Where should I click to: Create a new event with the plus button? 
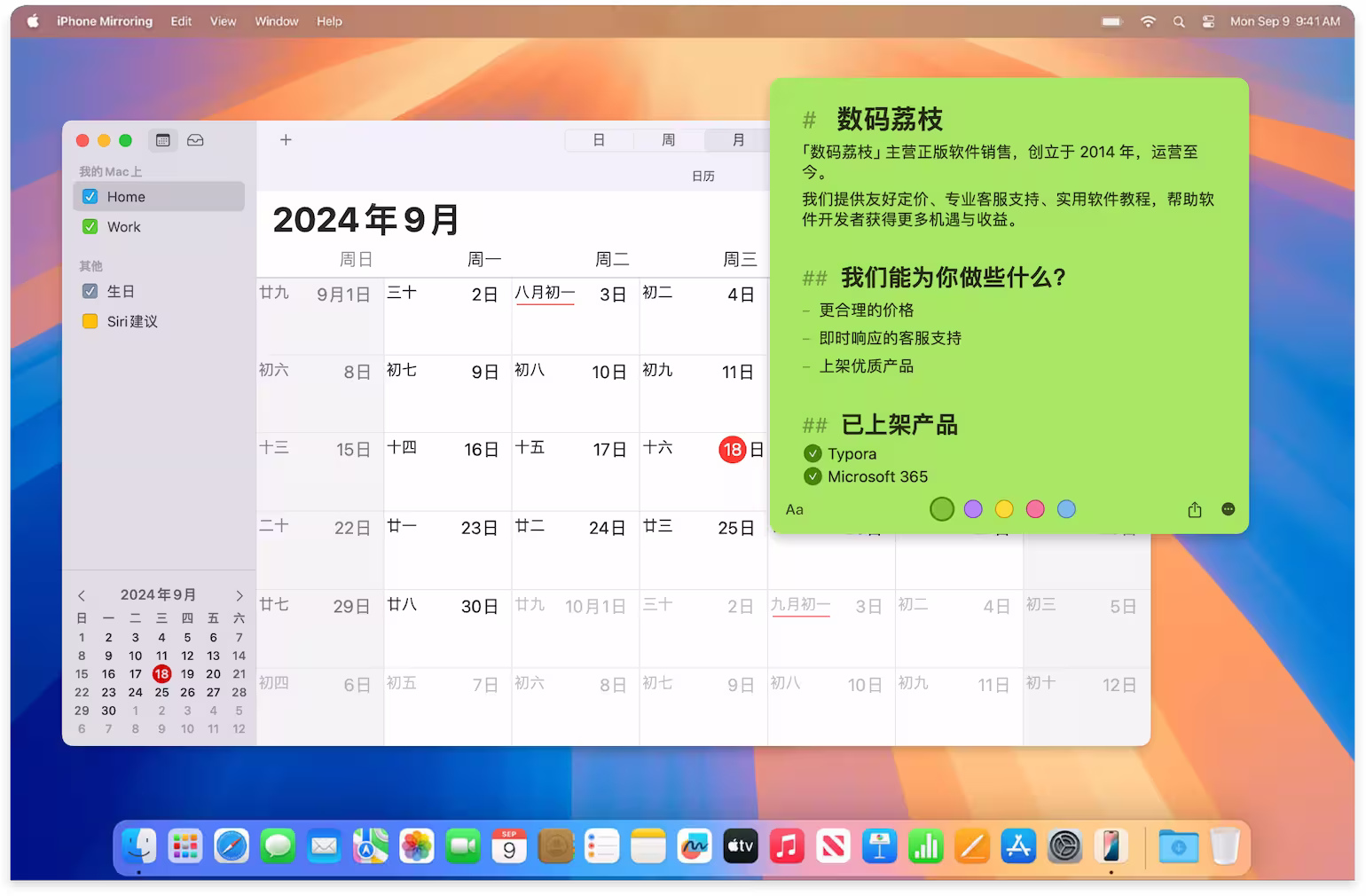click(x=286, y=140)
